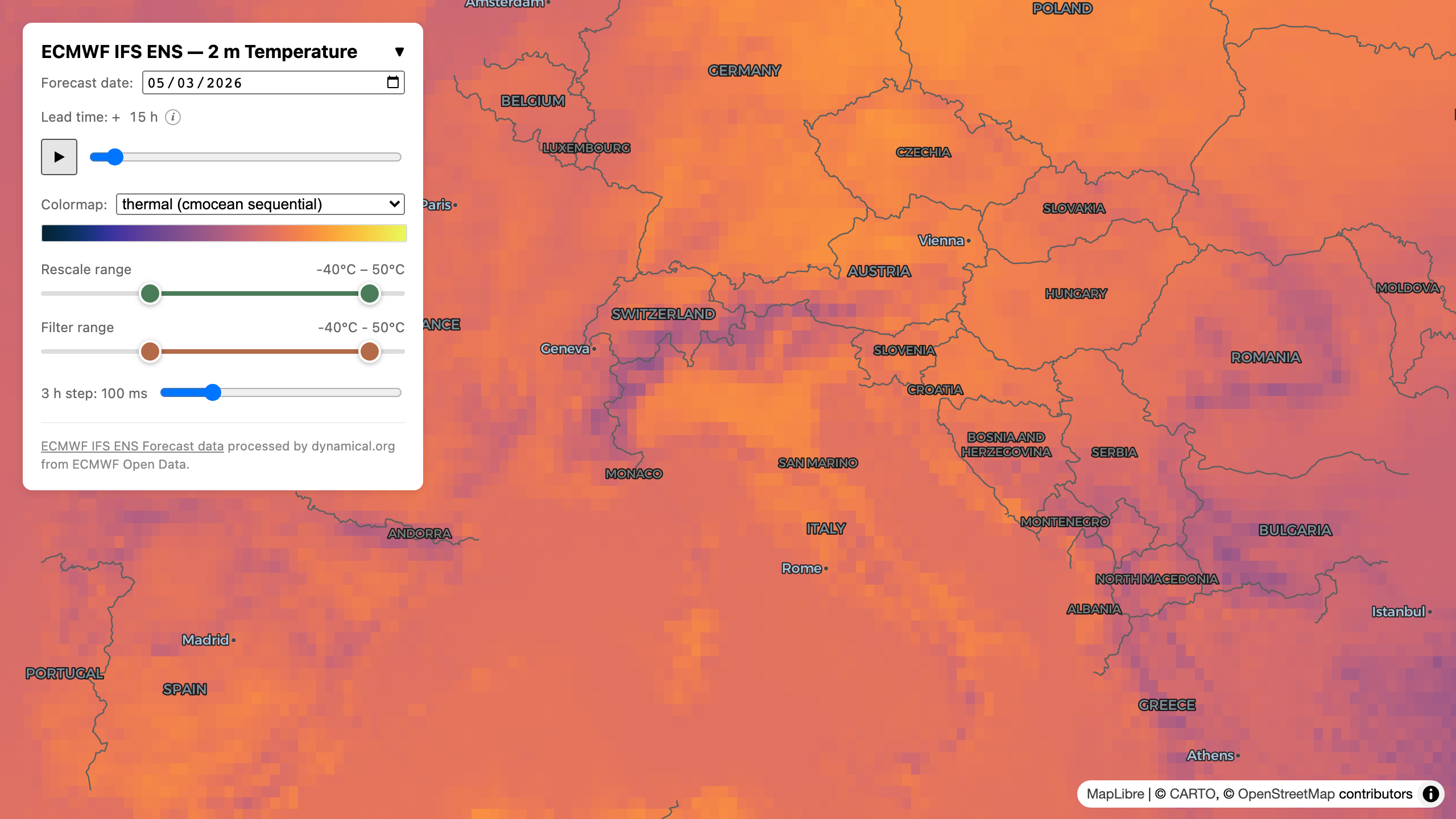
Task: Click the thermal colormap gradient bar
Action: 224,233
